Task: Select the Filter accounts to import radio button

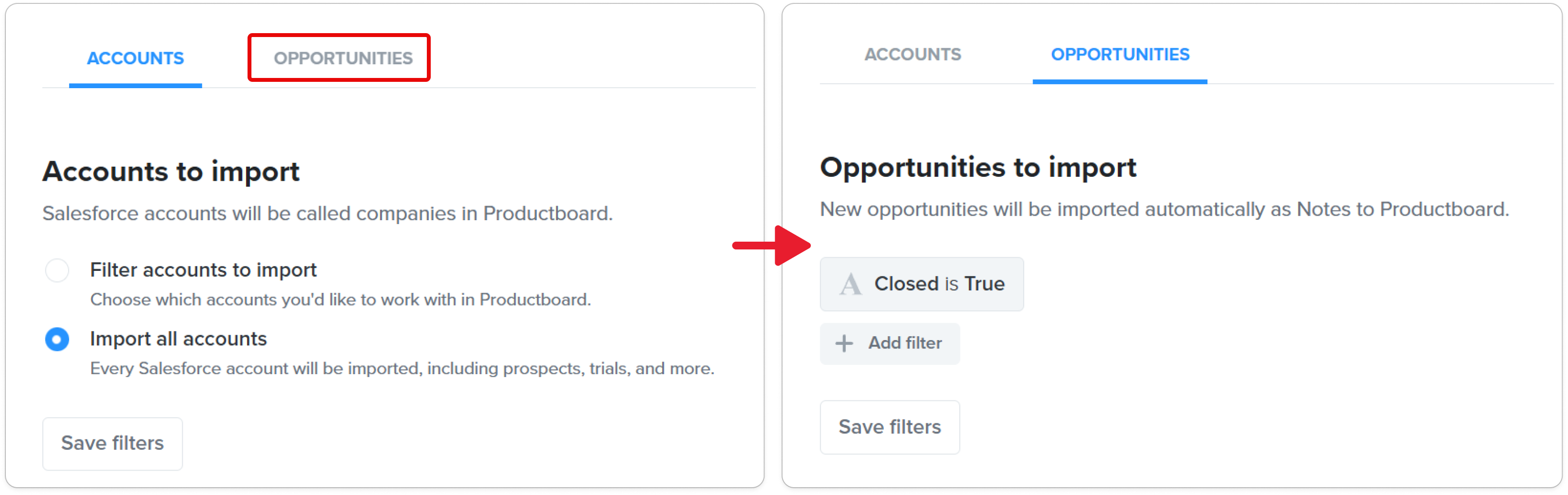Action: pos(57,270)
